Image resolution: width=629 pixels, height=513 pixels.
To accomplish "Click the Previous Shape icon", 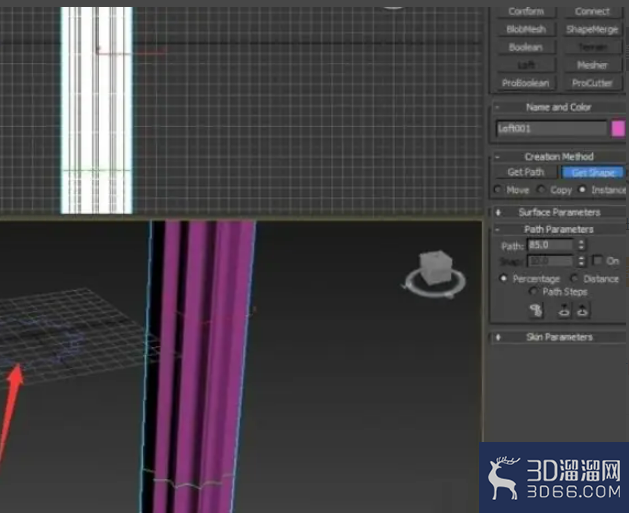I will point(564,310).
